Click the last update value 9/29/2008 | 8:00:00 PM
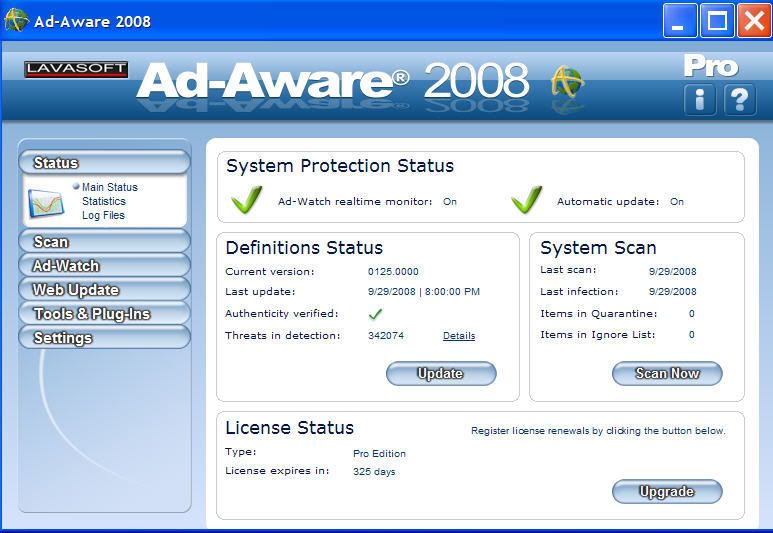This screenshot has width=773, height=533. (423, 291)
